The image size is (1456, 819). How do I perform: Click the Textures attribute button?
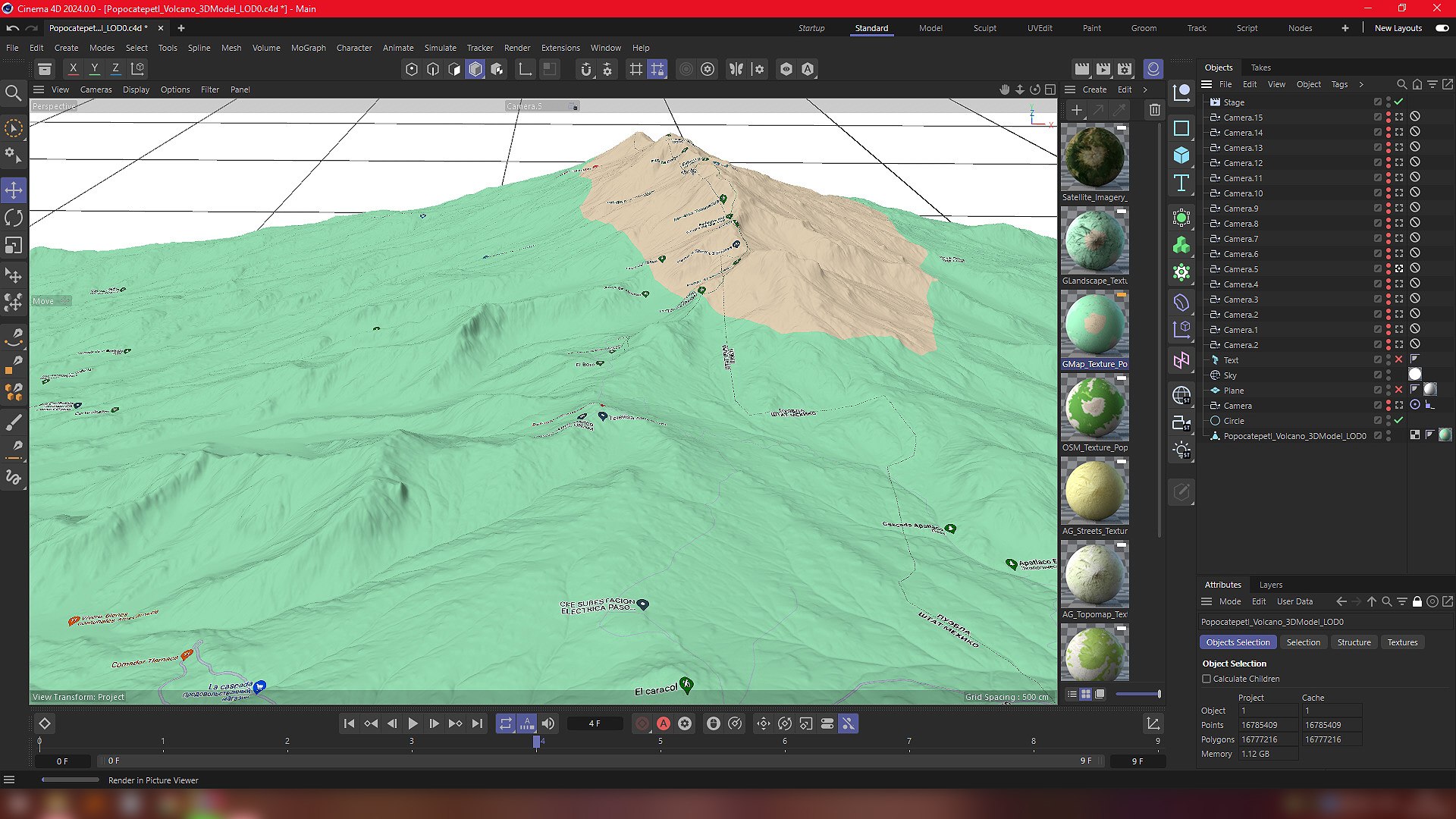(x=1403, y=642)
